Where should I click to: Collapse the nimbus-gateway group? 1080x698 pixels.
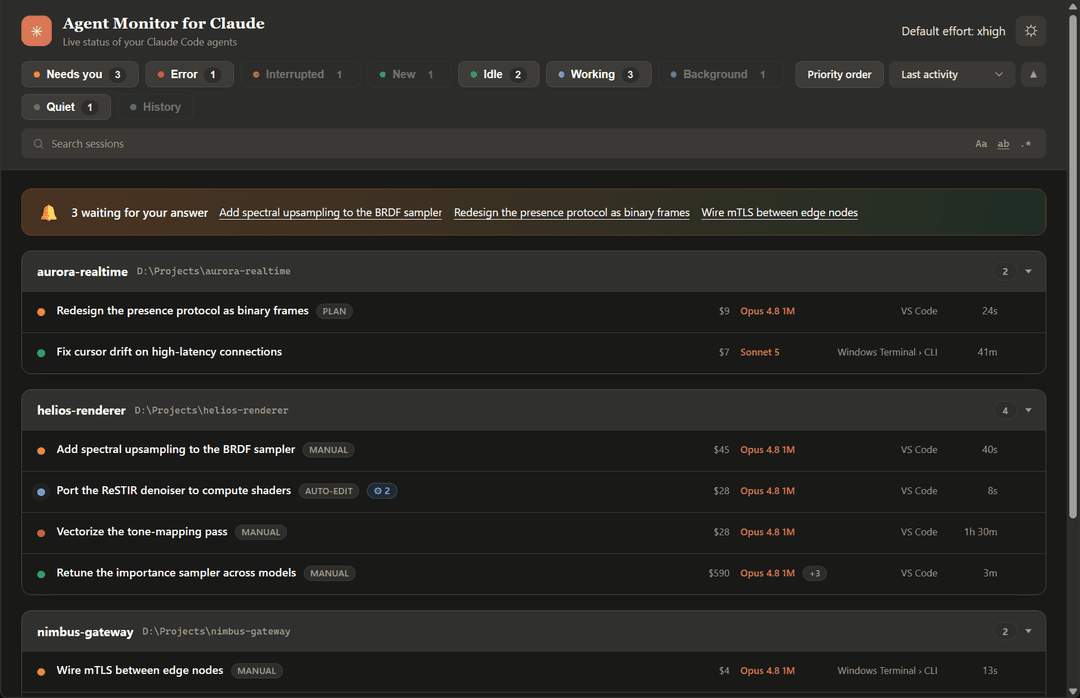point(1028,632)
